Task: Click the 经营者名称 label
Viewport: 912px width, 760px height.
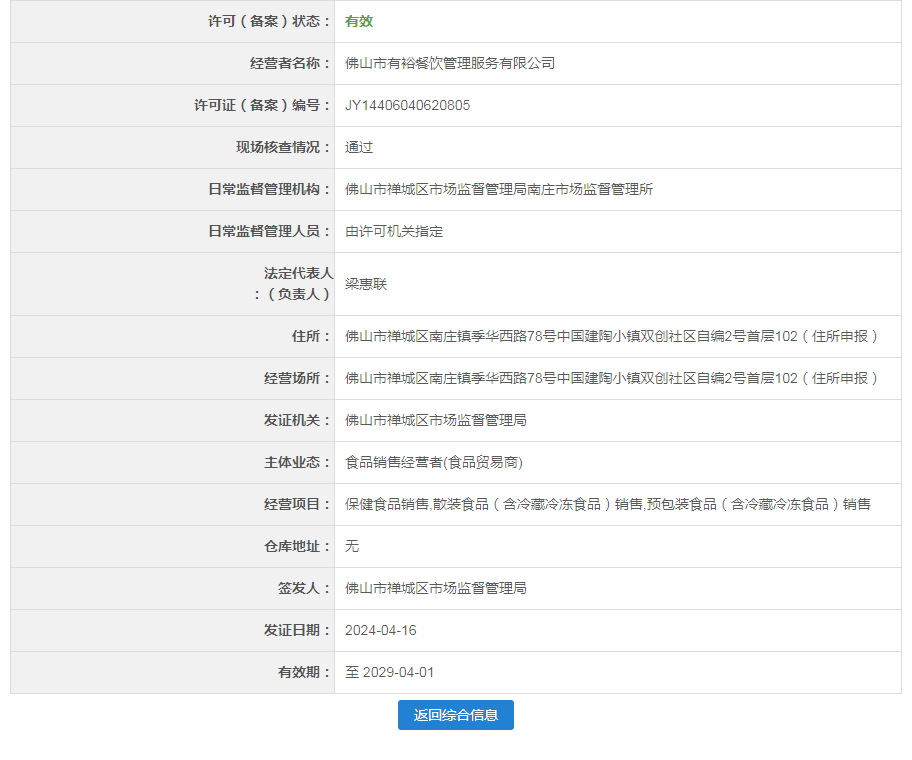Action: pos(290,63)
